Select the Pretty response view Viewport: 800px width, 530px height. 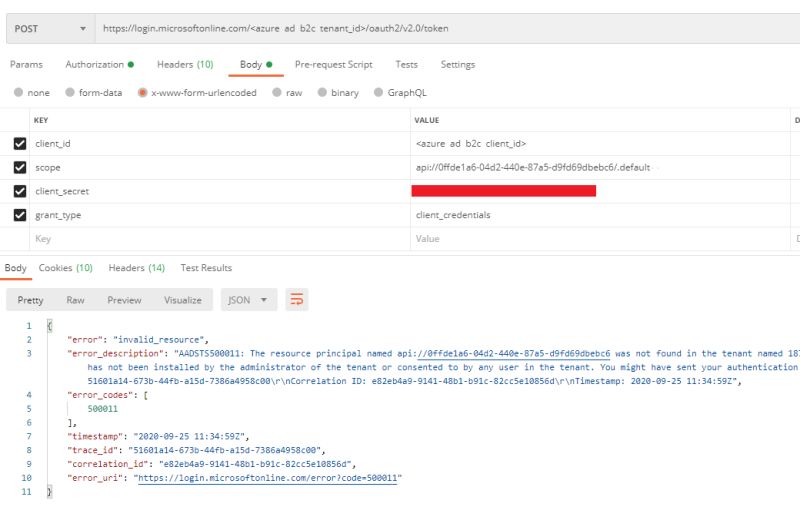pos(30,300)
